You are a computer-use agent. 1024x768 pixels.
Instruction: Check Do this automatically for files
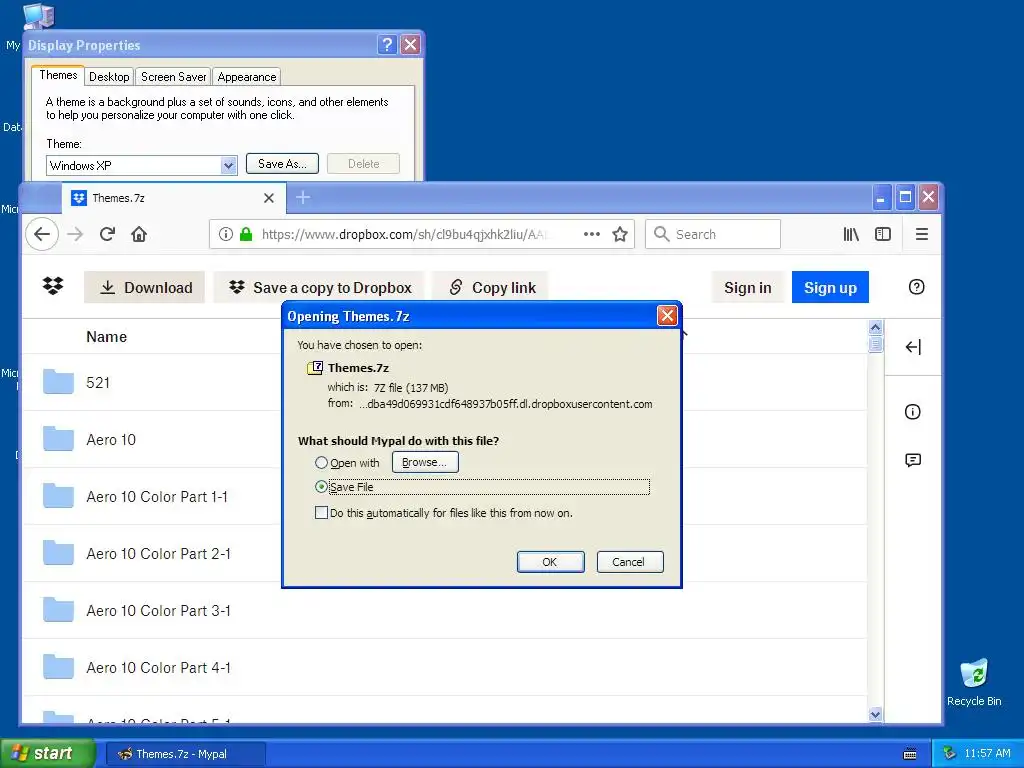point(321,513)
